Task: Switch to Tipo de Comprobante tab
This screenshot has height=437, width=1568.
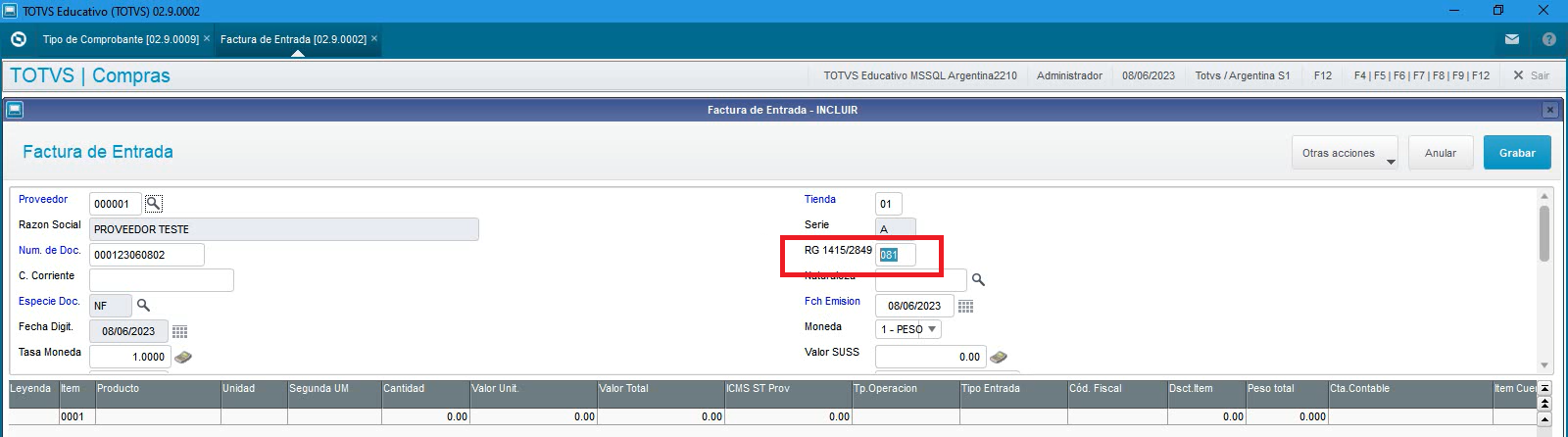Action: (x=121, y=39)
